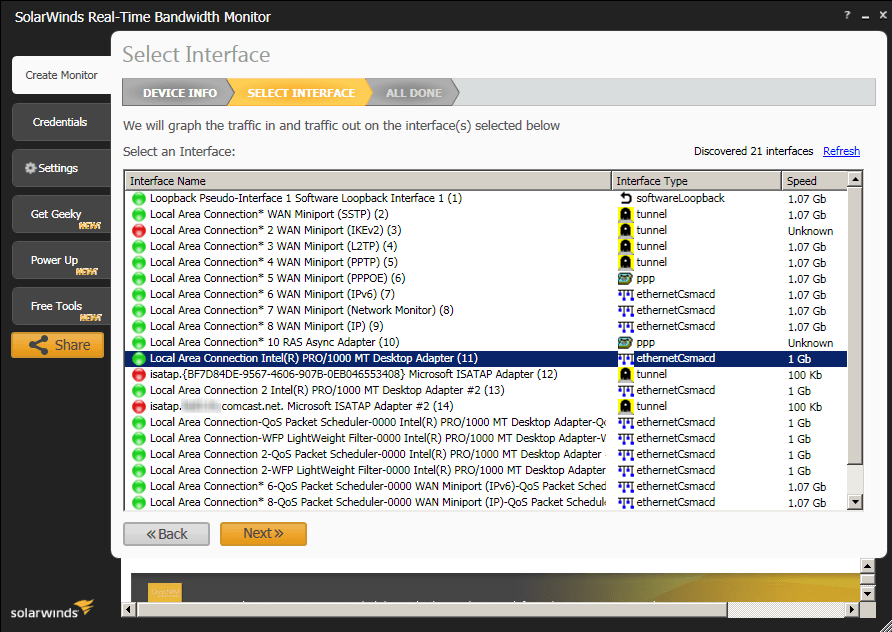Open the help question mark in title bar

847,16
